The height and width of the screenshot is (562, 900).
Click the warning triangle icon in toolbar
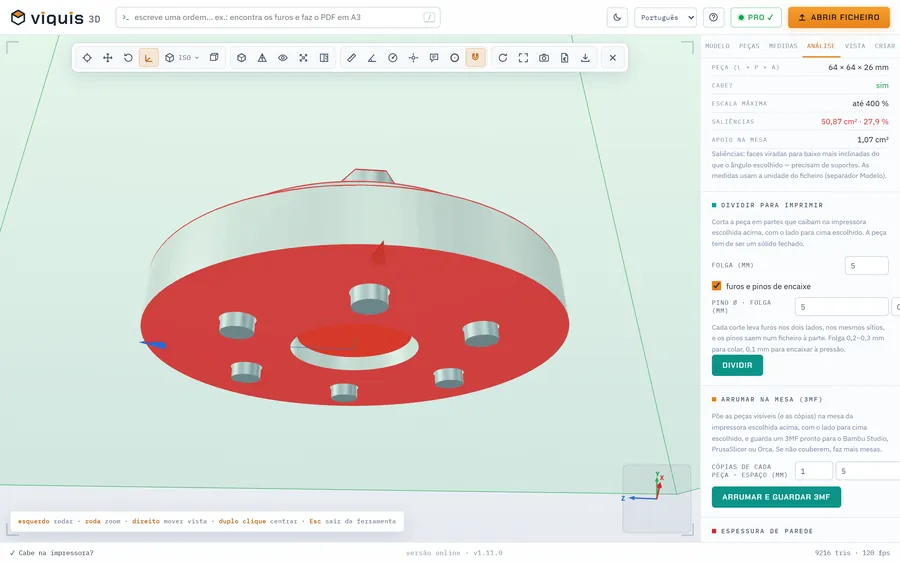(x=262, y=57)
